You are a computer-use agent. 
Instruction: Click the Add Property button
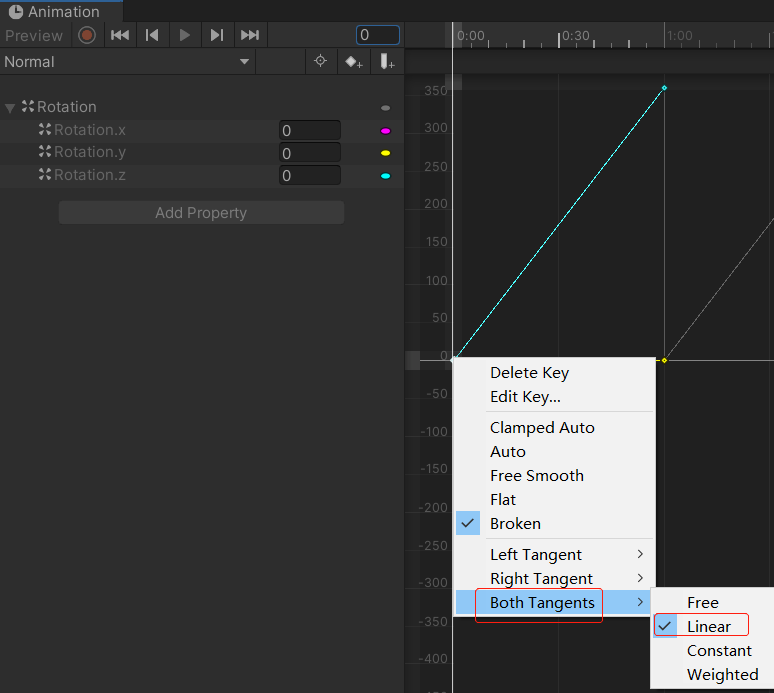[x=201, y=213]
